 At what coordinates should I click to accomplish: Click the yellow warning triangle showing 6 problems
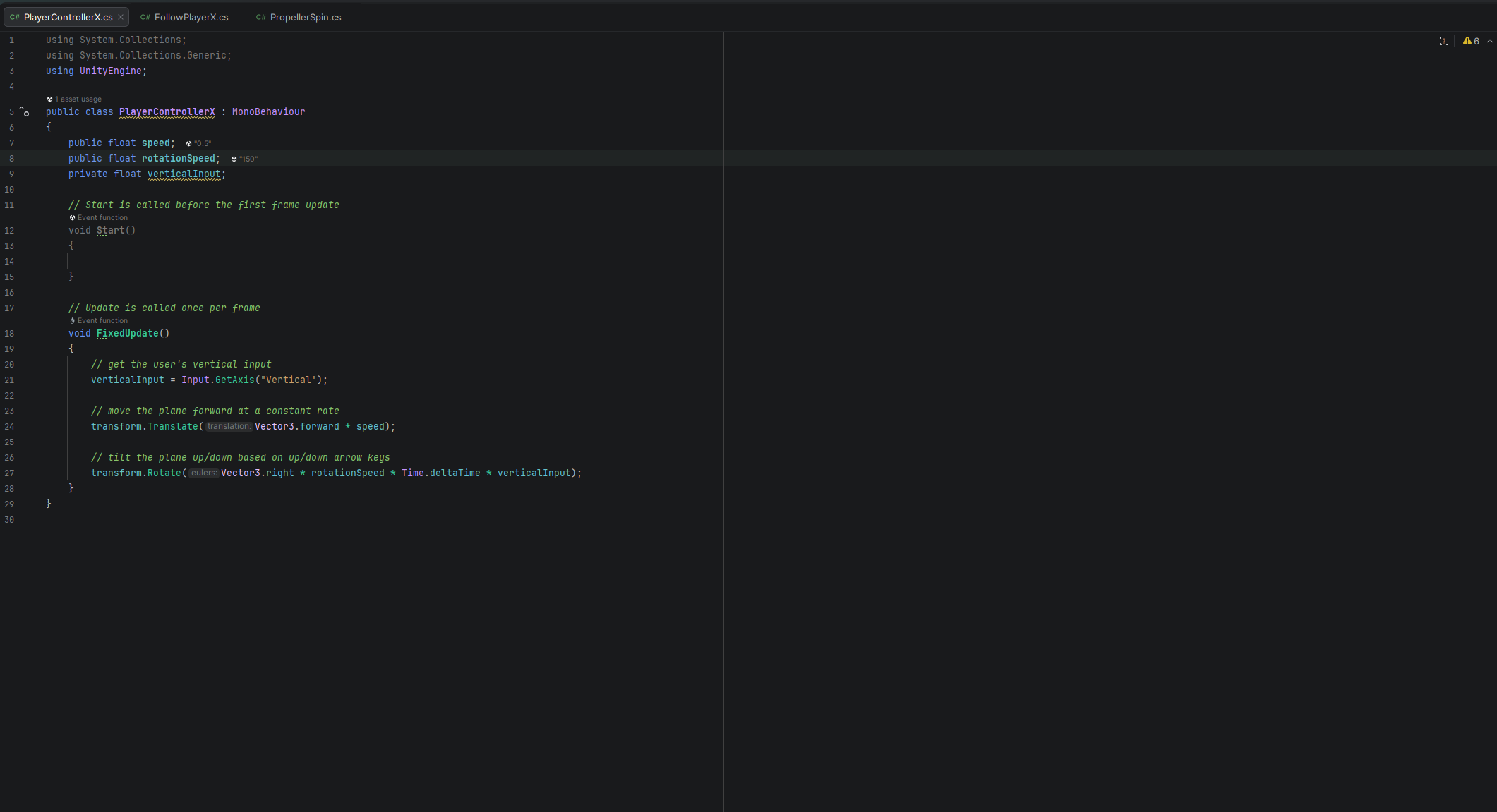(x=1467, y=41)
